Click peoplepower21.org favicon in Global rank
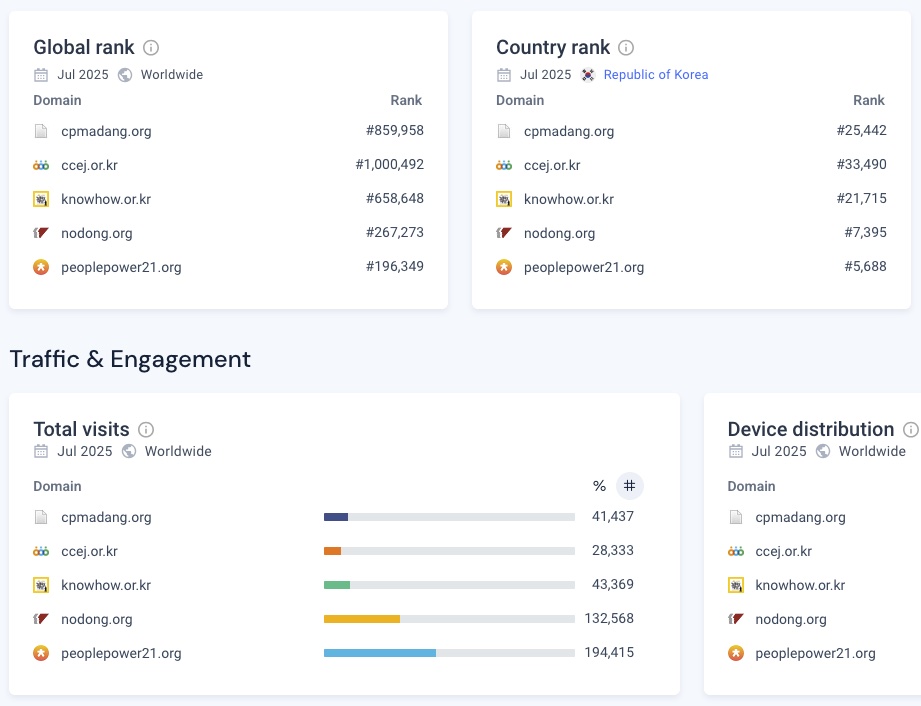The height and width of the screenshot is (706, 921). (41, 267)
